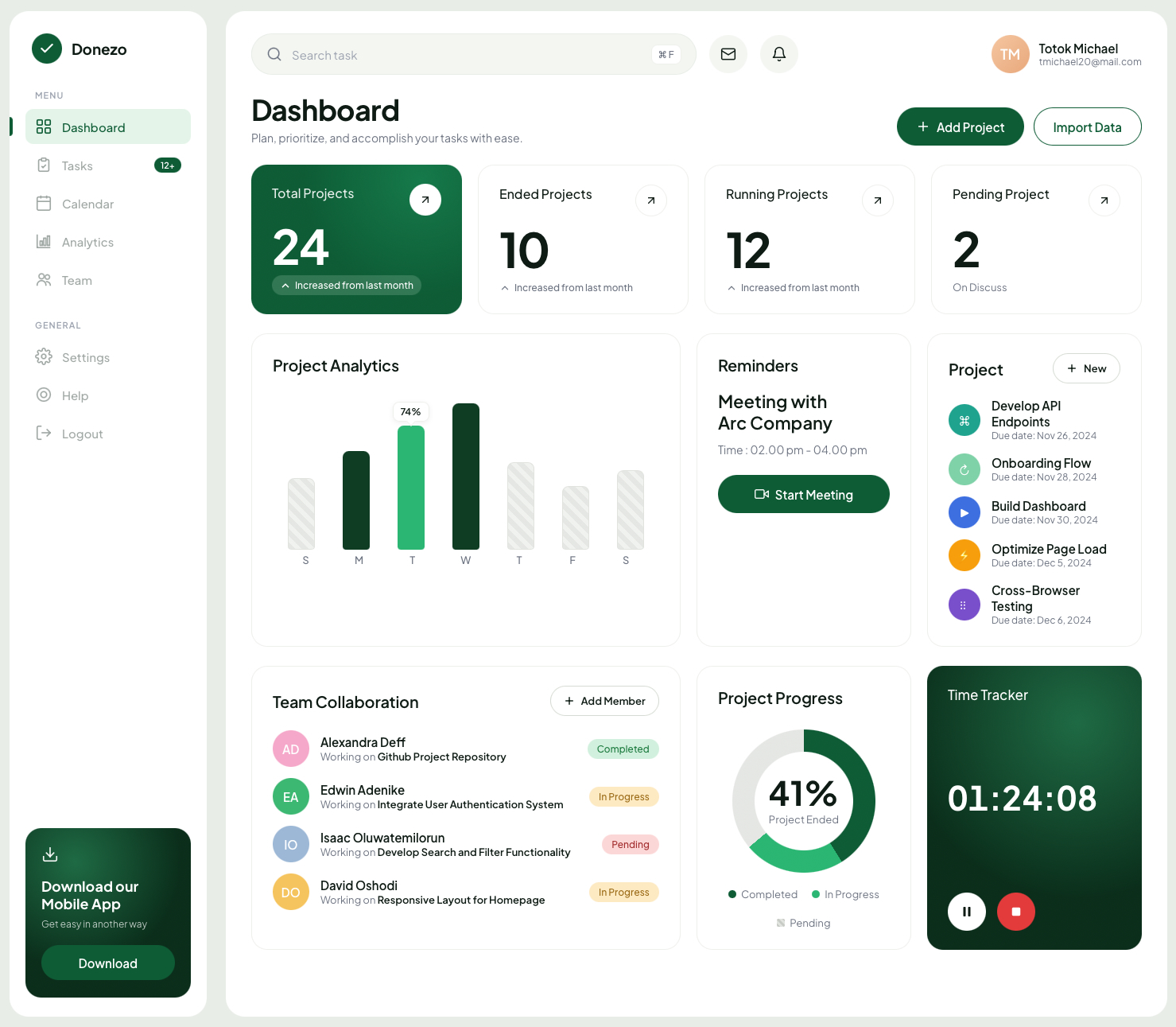This screenshot has width=1176, height=1027.
Task: Select Monday bar in Project Analytics
Action: coord(356,500)
